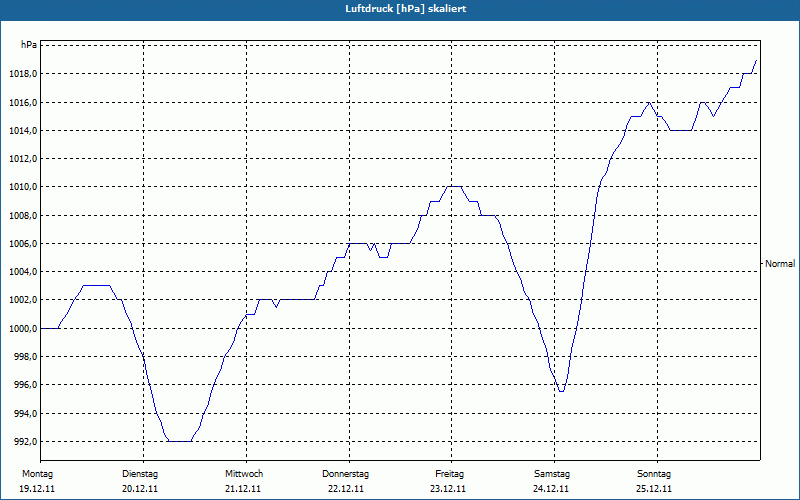This screenshot has height=500, width=800.
Task: Click the date 22.12.11
Action: pyautogui.click(x=346, y=489)
